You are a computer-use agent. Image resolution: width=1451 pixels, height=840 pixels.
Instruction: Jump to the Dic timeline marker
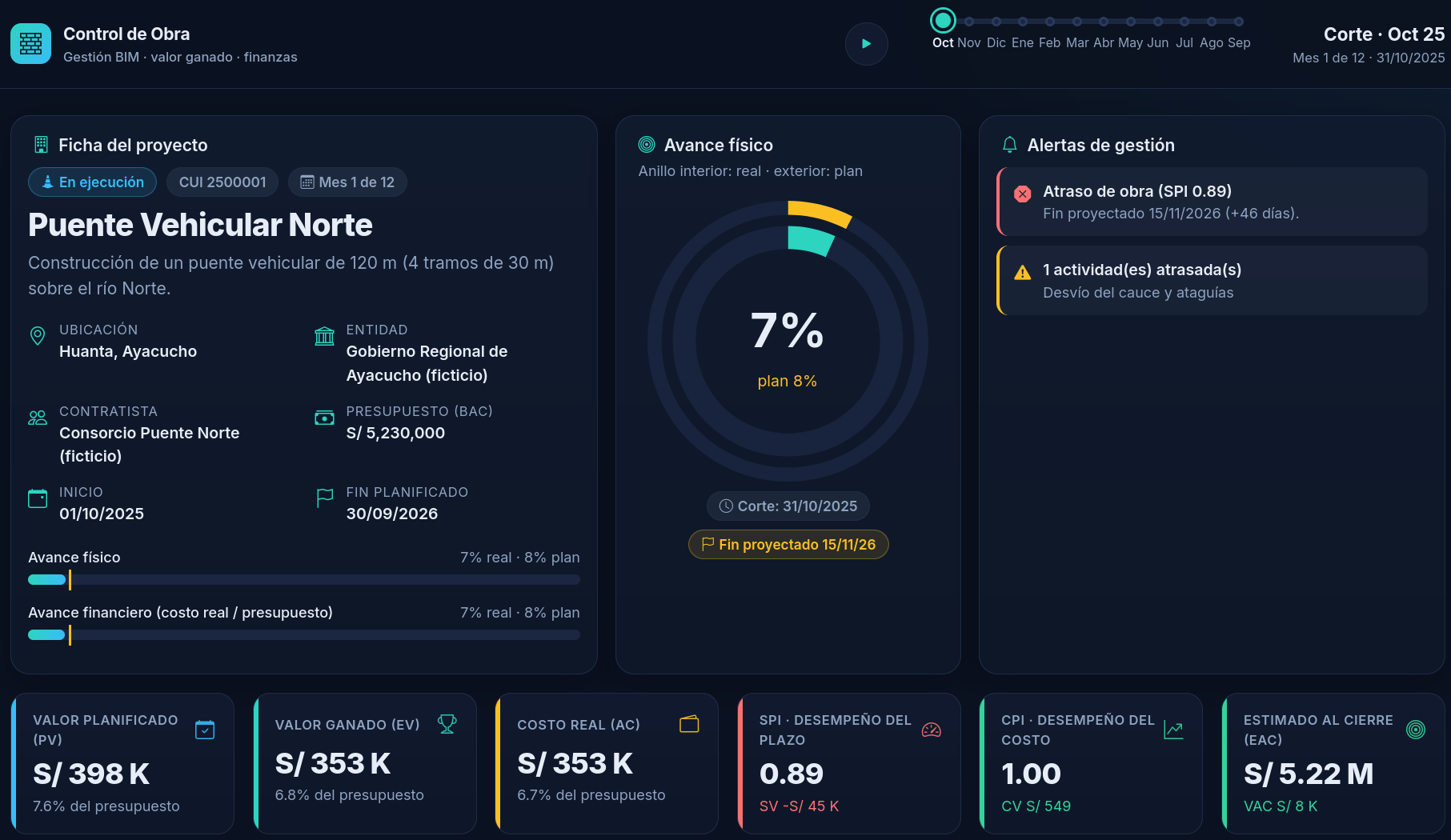tap(996, 22)
